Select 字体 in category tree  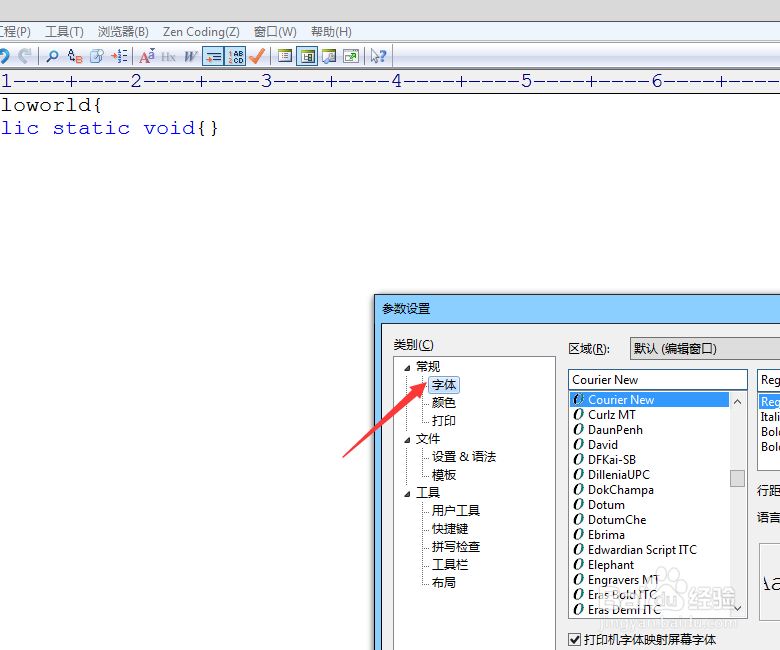(x=444, y=385)
